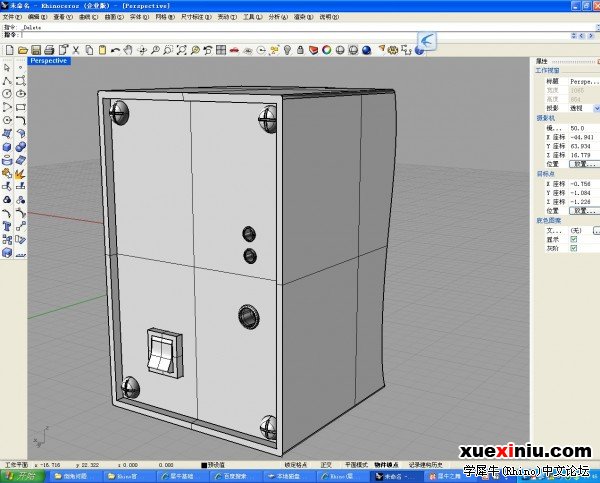Switch to the 未命名 Rhino taskbar item
This screenshot has height=483, width=600.
click(x=396, y=476)
